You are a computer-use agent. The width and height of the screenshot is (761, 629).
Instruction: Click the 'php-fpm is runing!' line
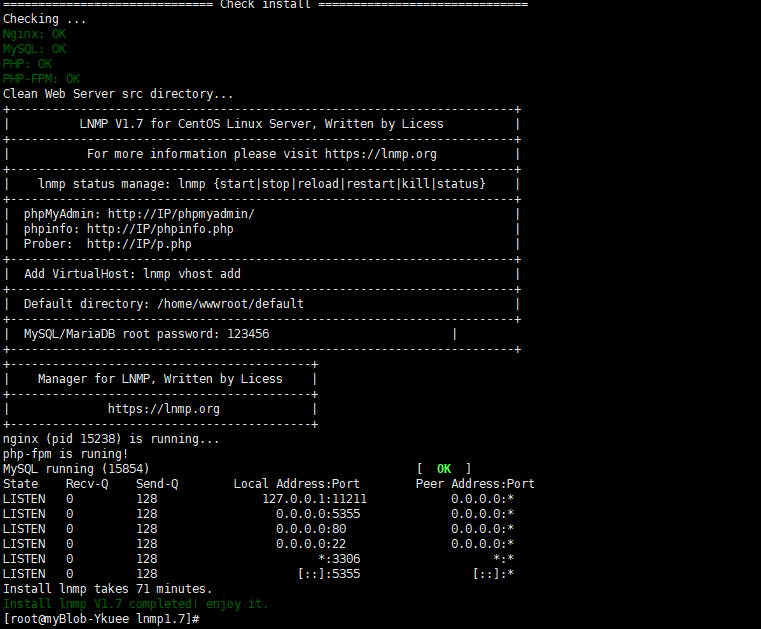pyautogui.click(x=66, y=454)
